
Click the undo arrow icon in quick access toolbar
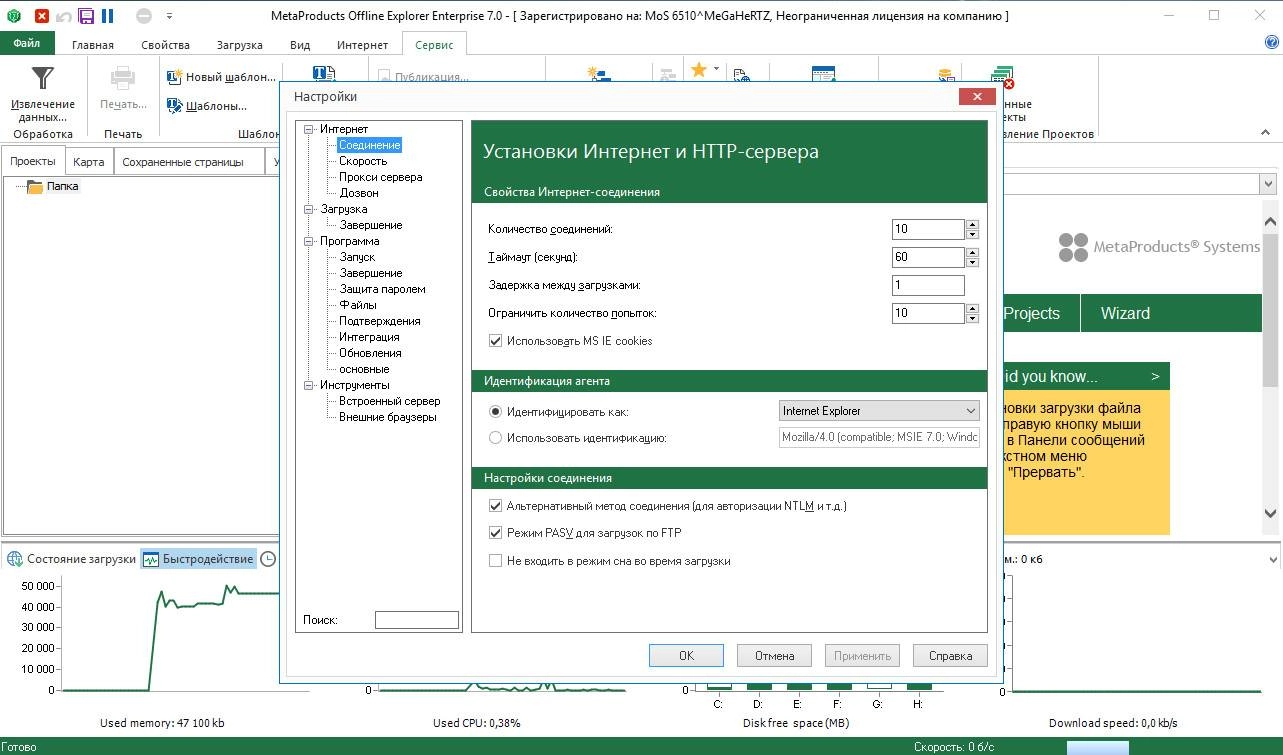pyautogui.click(x=63, y=16)
